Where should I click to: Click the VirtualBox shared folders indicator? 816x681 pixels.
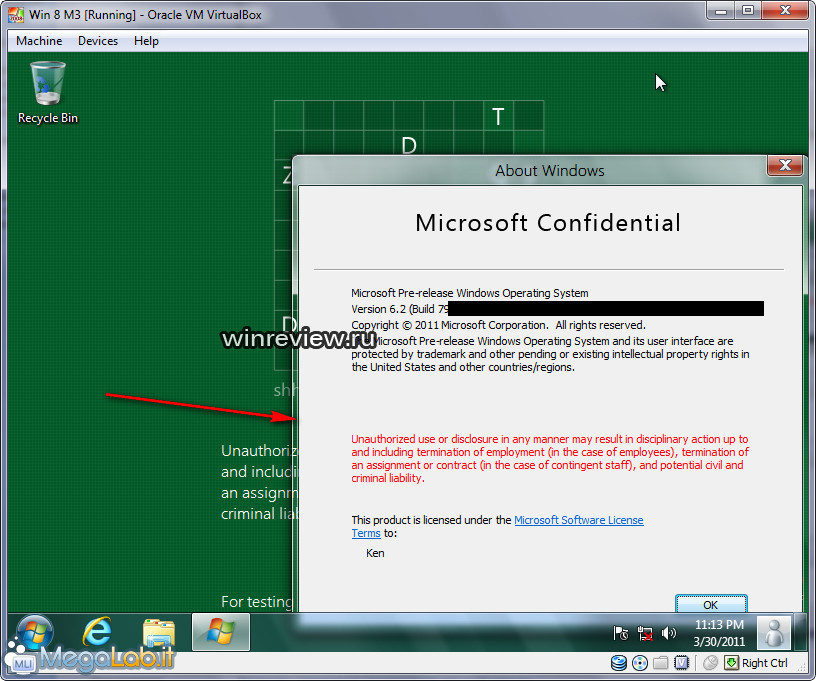tap(660, 663)
